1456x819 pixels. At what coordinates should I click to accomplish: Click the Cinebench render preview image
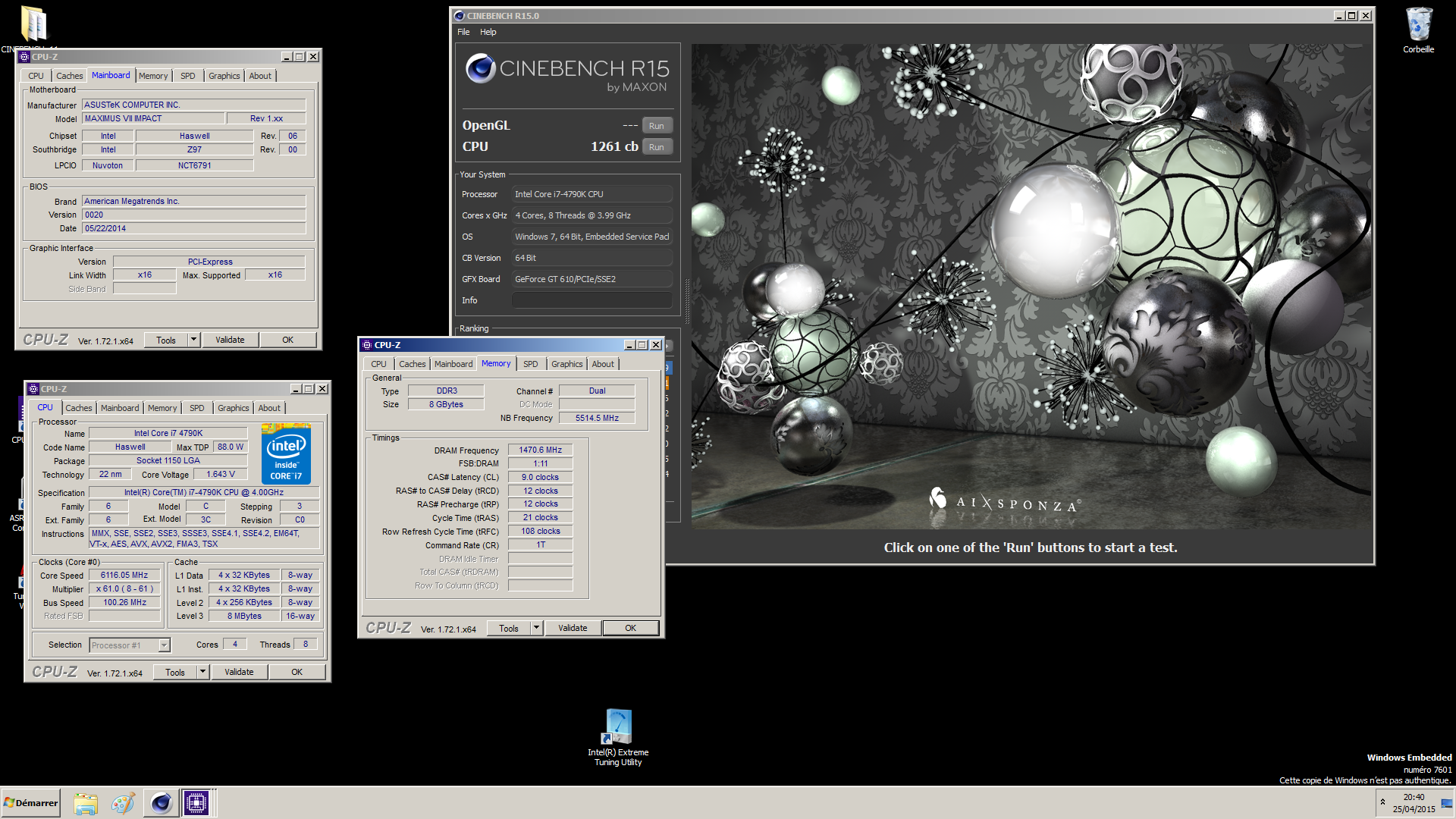coord(1031,287)
